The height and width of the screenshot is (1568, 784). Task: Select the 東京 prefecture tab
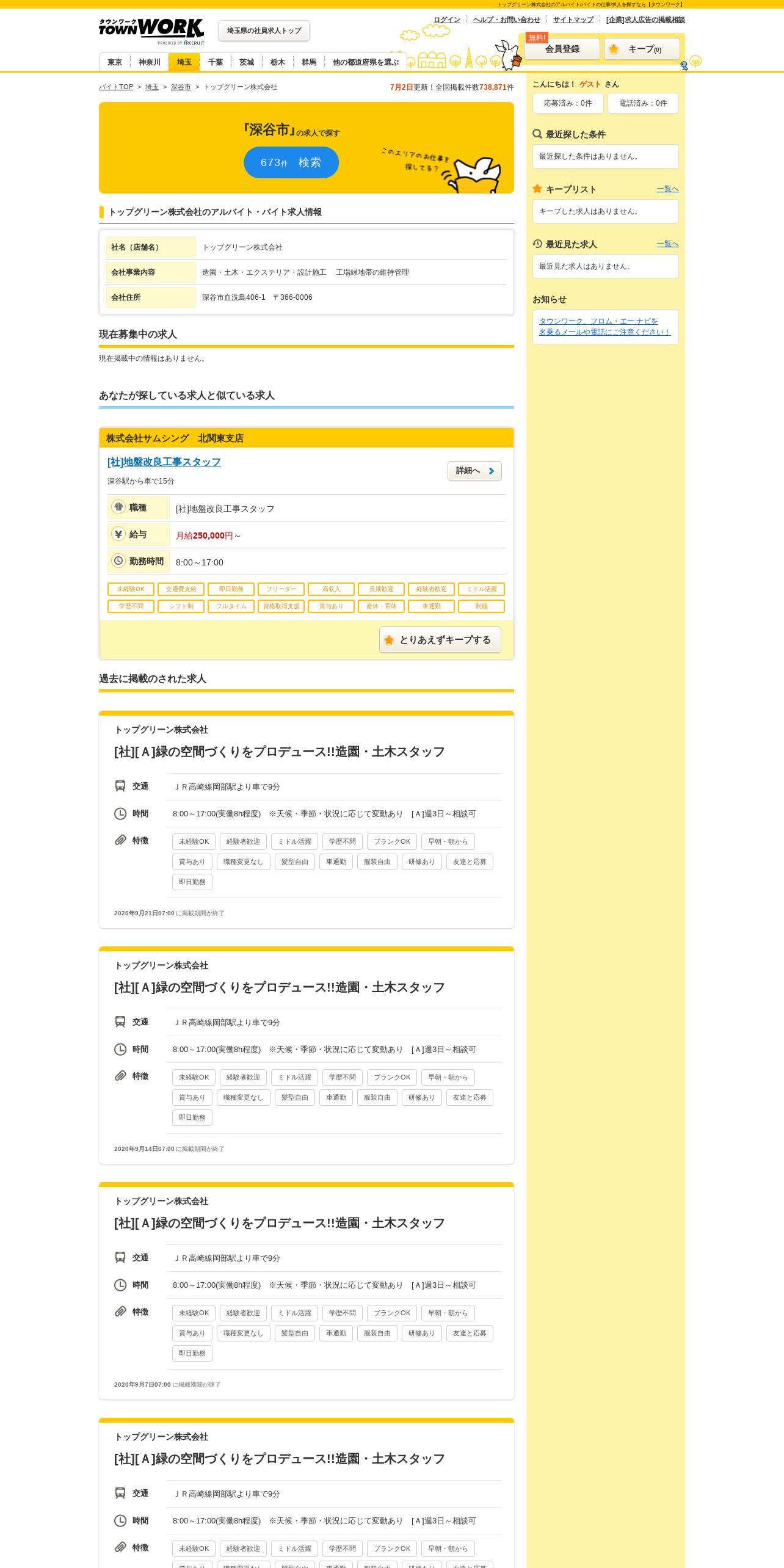(x=115, y=62)
